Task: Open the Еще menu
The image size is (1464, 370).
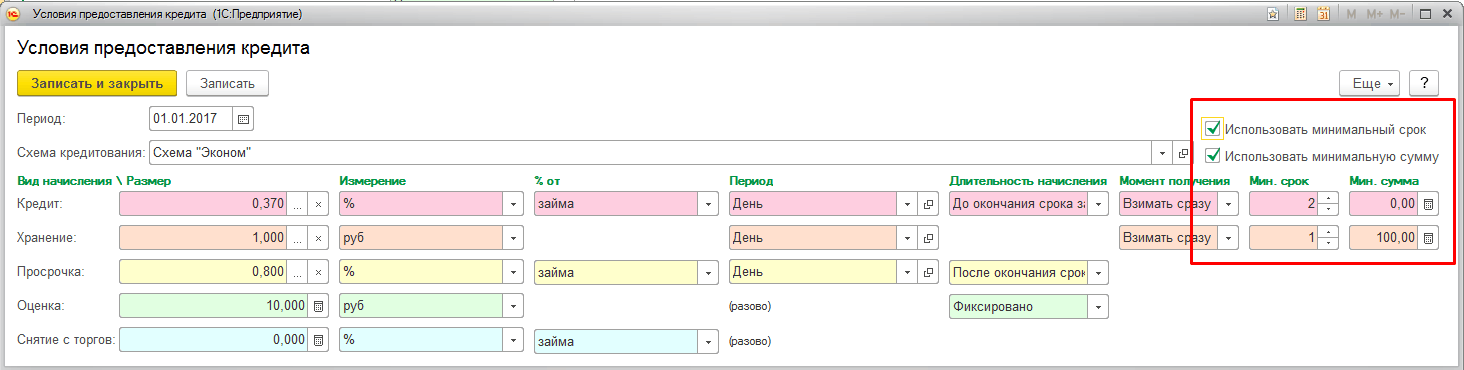Action: [1369, 83]
